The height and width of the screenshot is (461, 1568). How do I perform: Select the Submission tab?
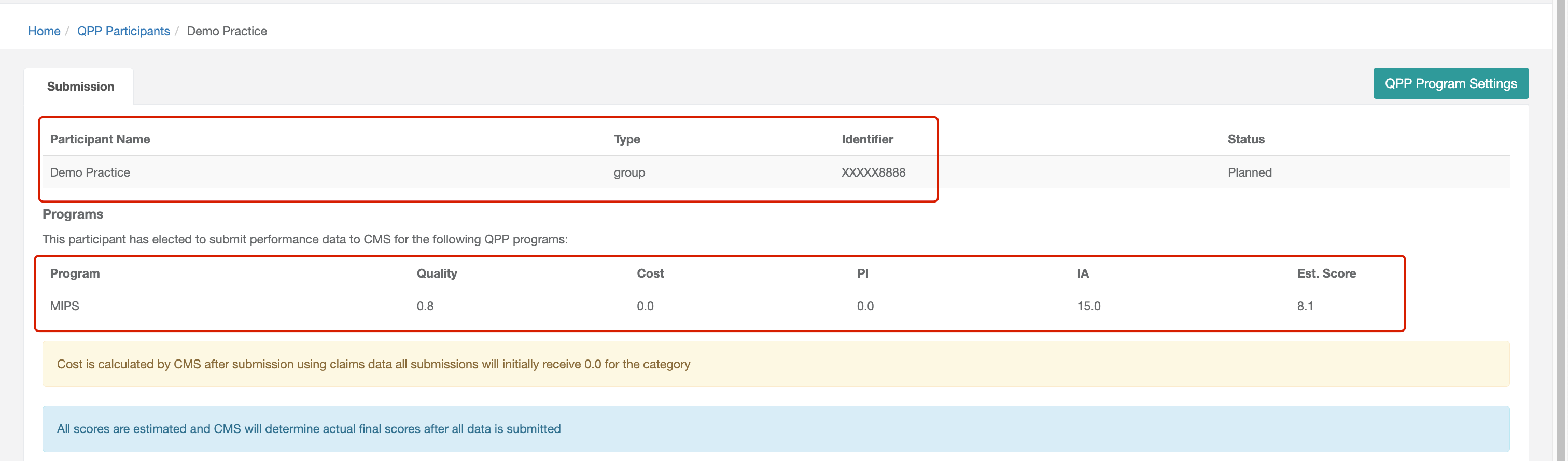click(80, 87)
